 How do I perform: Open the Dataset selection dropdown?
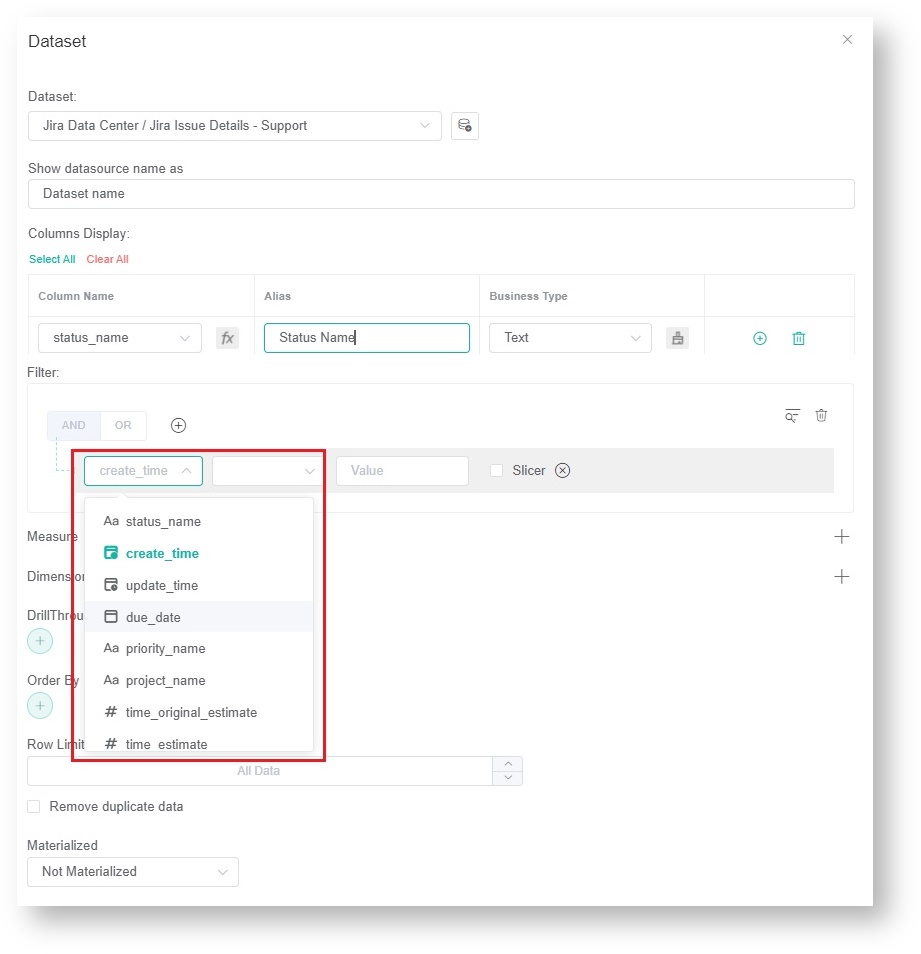coord(235,126)
